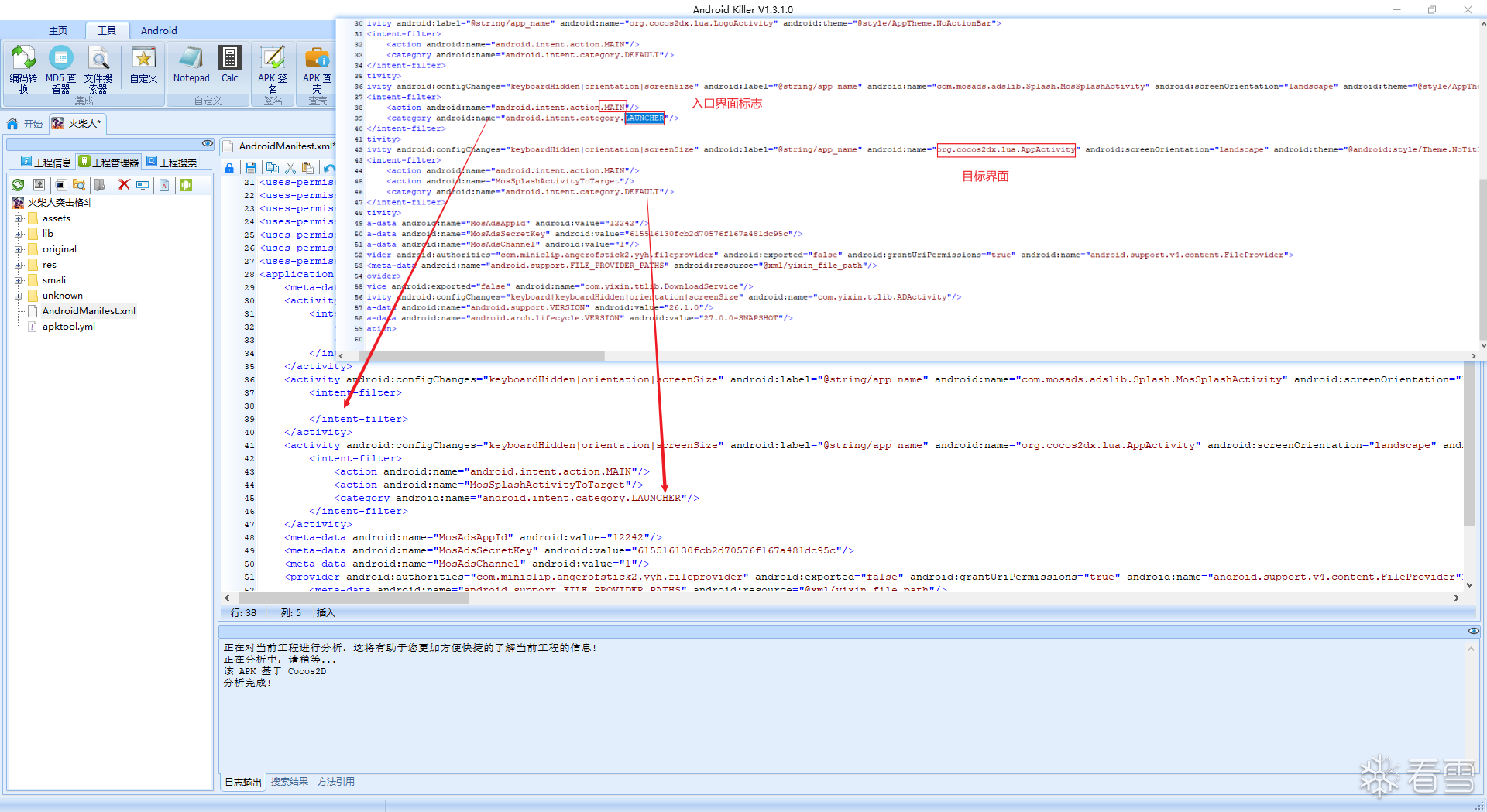The height and width of the screenshot is (812, 1487).
Task: Expand the smali folder
Action: point(18,280)
